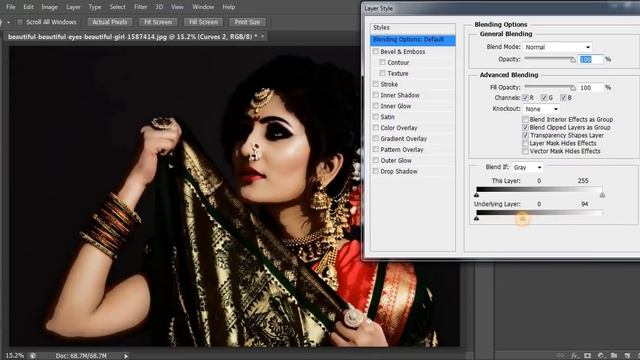Screen dimensions: 640x360
Task: Enable the Texture checkbox
Action: click(x=382, y=73)
